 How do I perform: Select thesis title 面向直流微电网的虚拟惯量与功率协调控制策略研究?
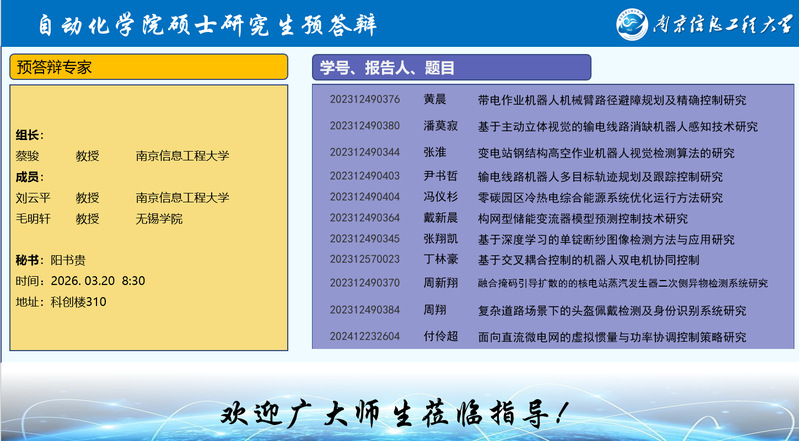click(x=612, y=337)
